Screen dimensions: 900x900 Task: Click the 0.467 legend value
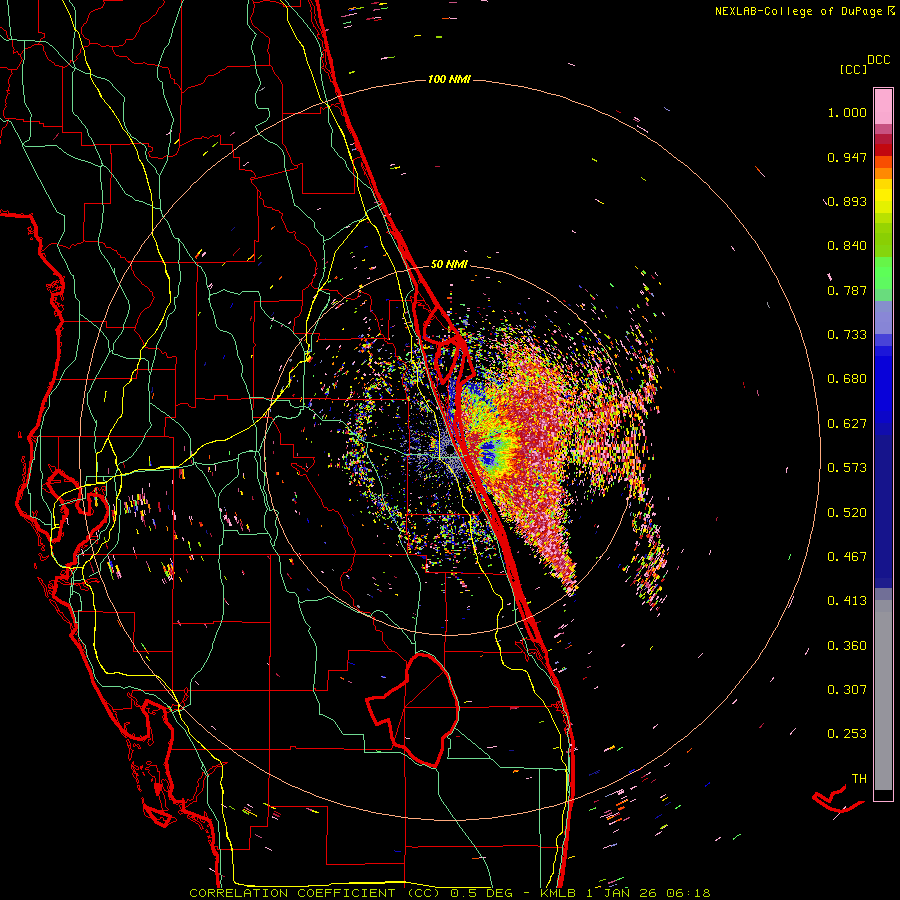(847, 556)
